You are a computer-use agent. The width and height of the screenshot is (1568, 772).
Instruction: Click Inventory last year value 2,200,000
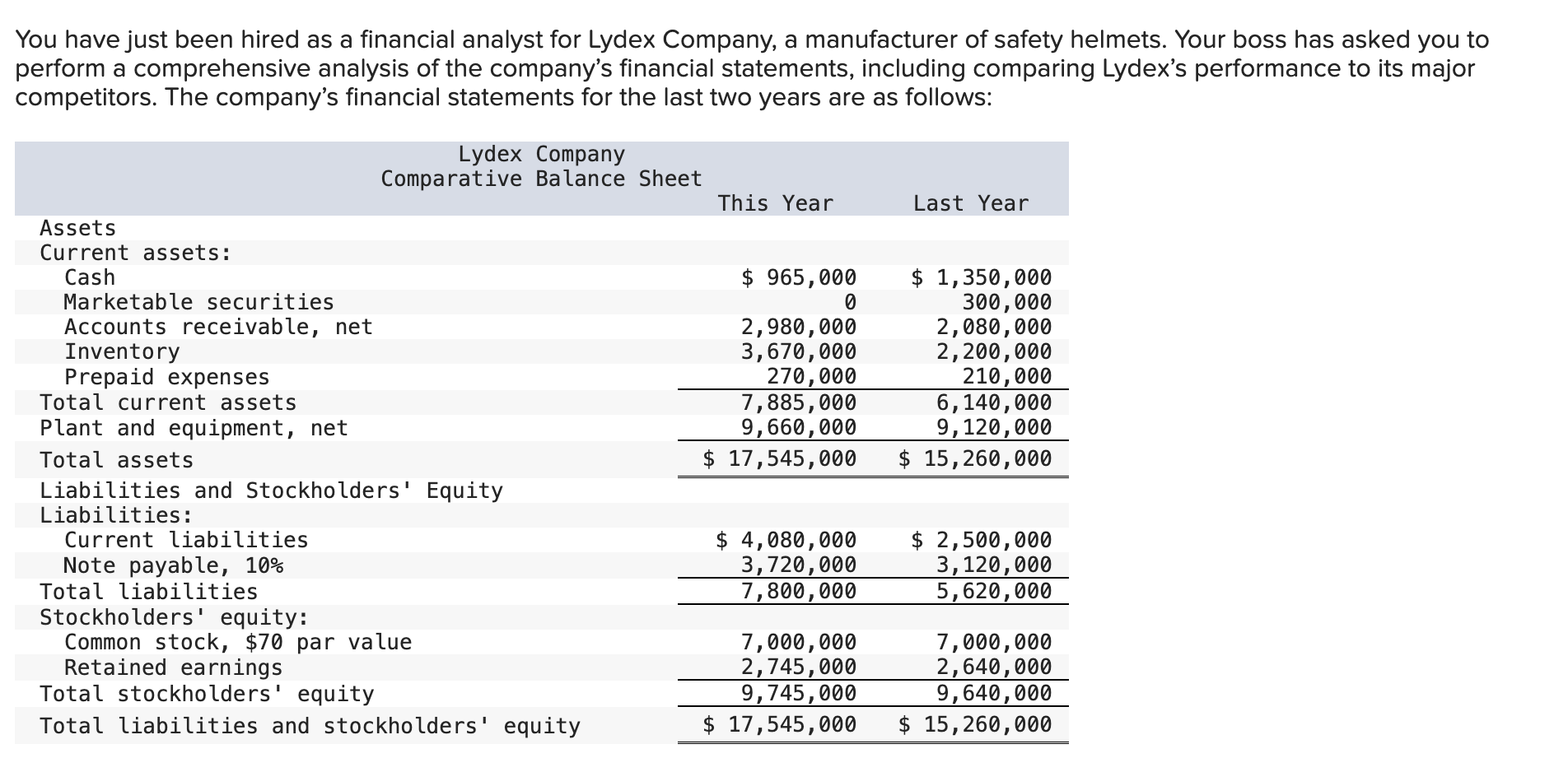click(x=994, y=351)
